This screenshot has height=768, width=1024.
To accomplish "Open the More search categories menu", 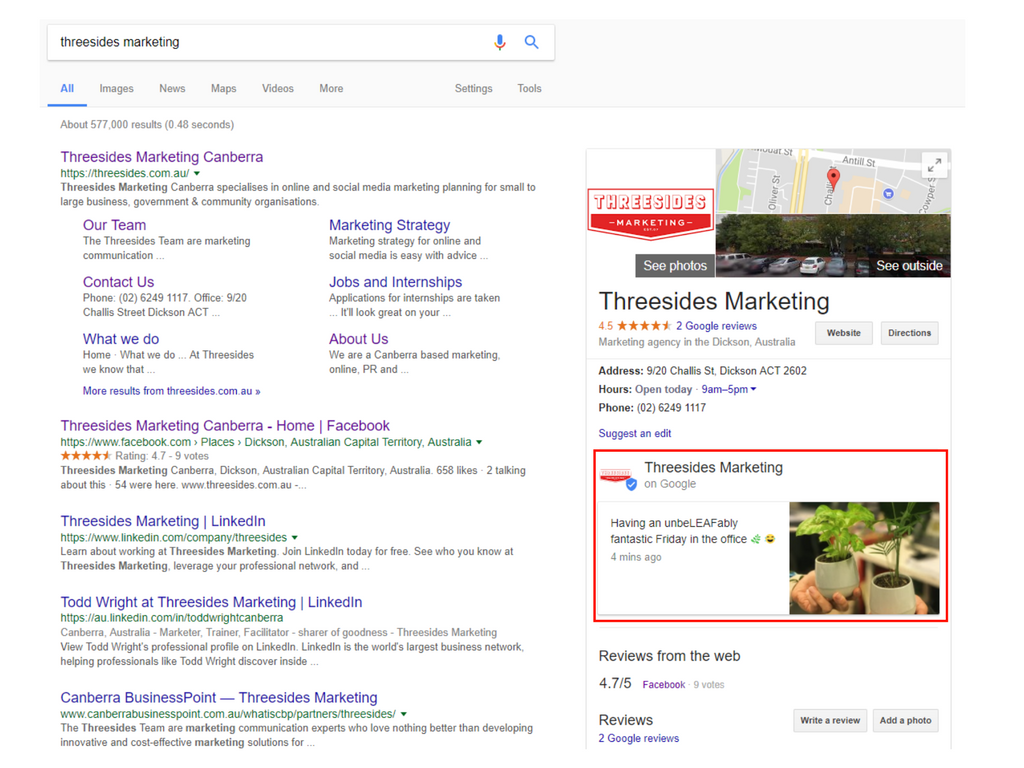I will coord(331,88).
